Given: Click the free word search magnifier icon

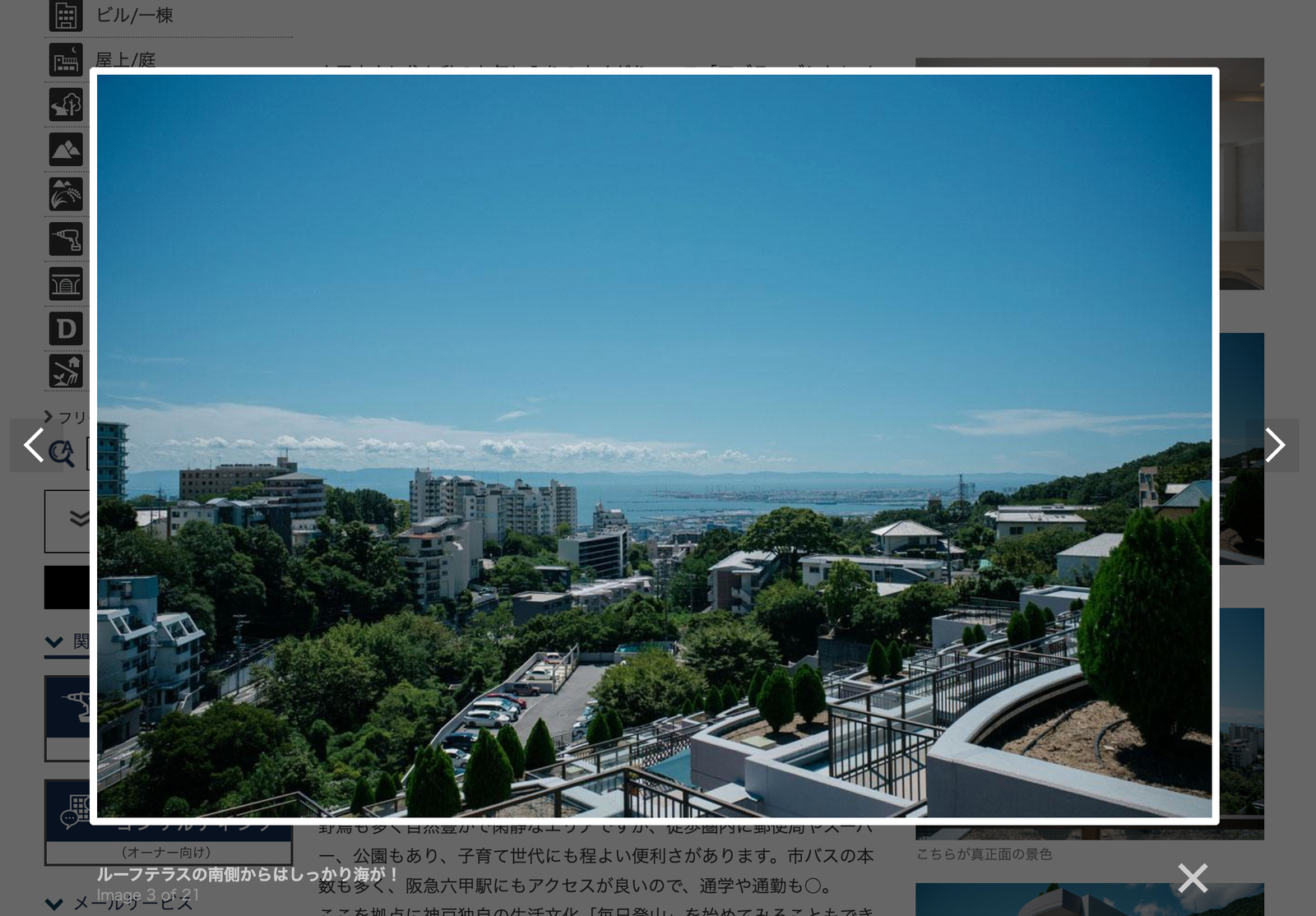Looking at the screenshot, I should [62, 452].
